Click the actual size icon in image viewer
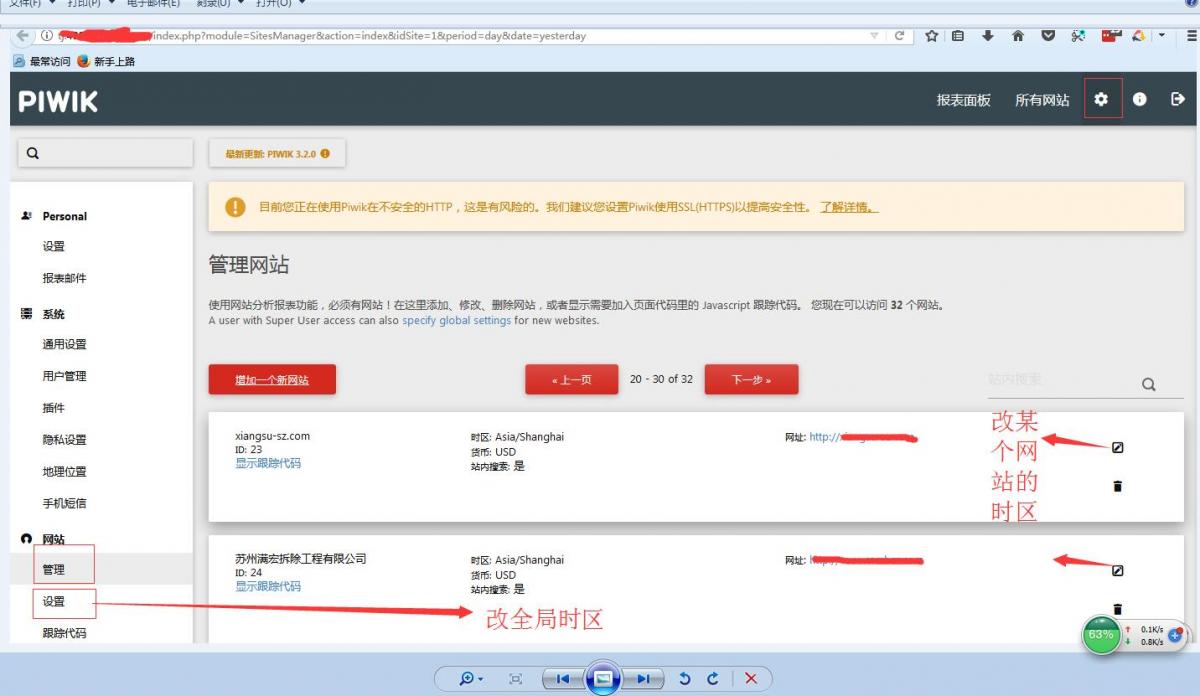This screenshot has width=1200, height=696. (516, 679)
